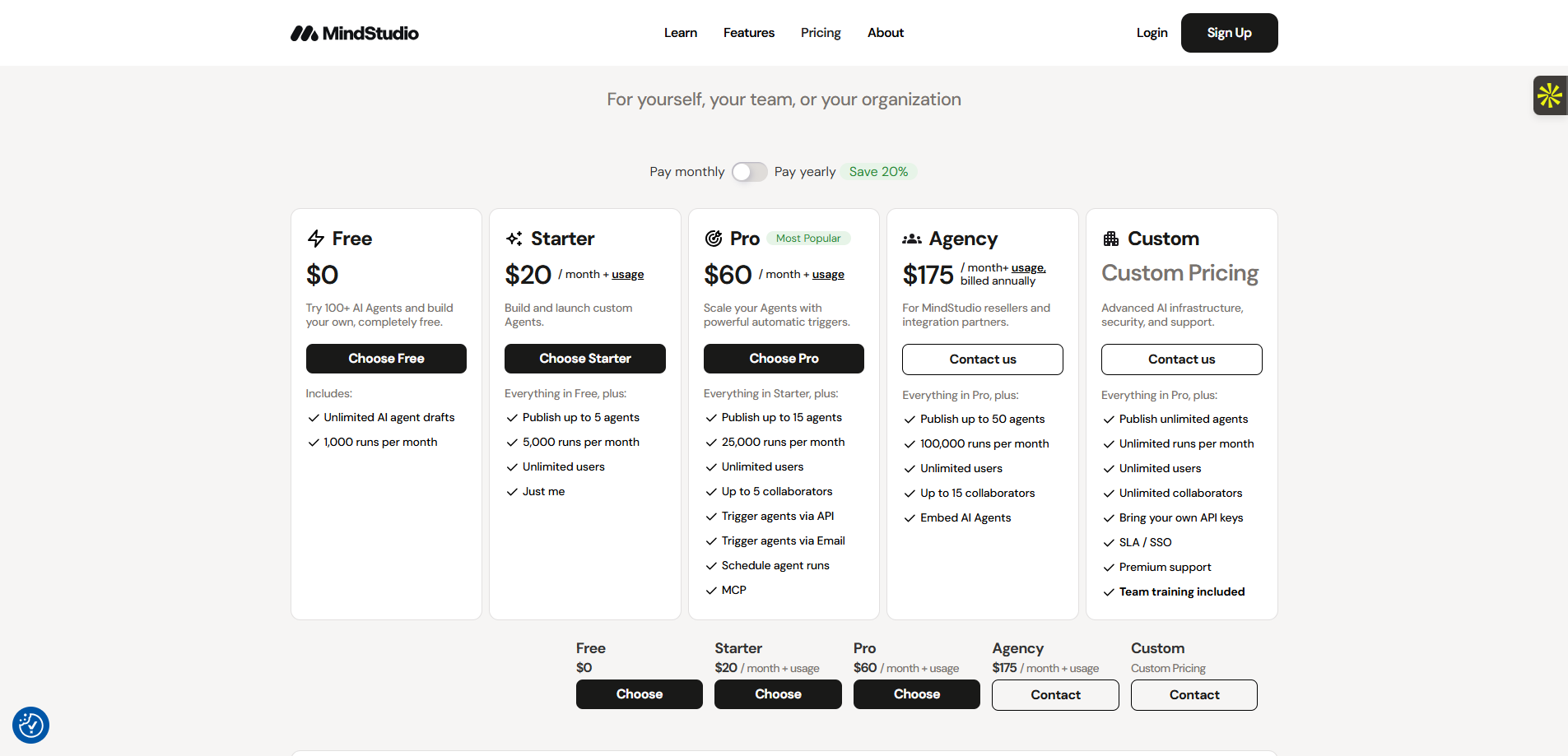Click 'Premium support' feature
The width and height of the screenshot is (1568, 756).
(1166, 568)
